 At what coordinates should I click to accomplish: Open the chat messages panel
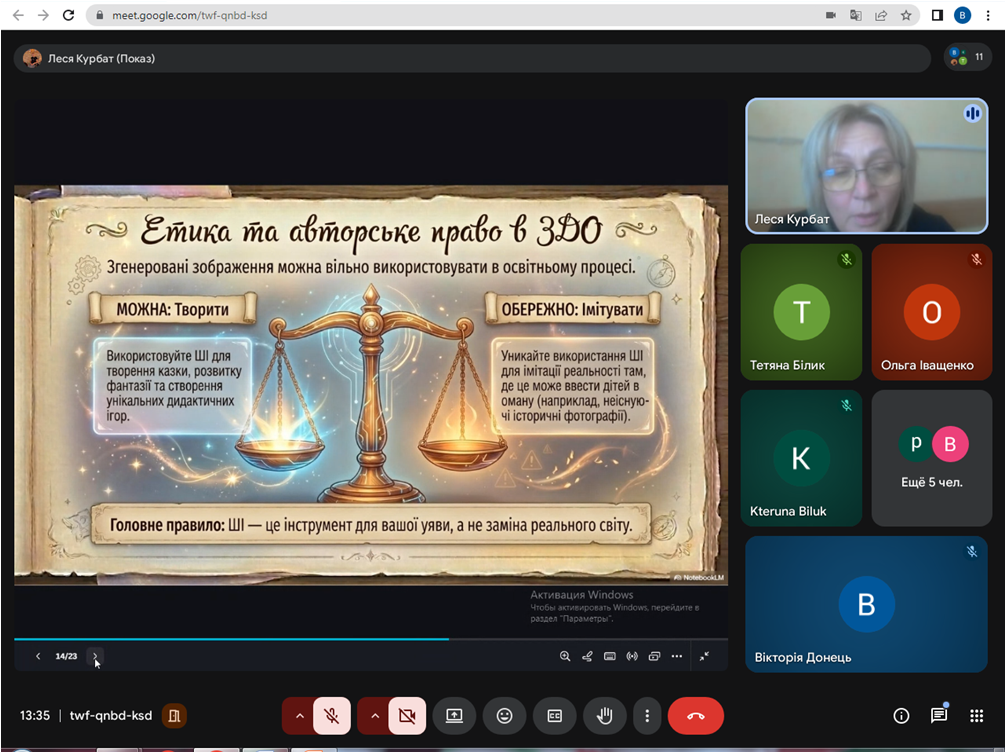(x=939, y=716)
